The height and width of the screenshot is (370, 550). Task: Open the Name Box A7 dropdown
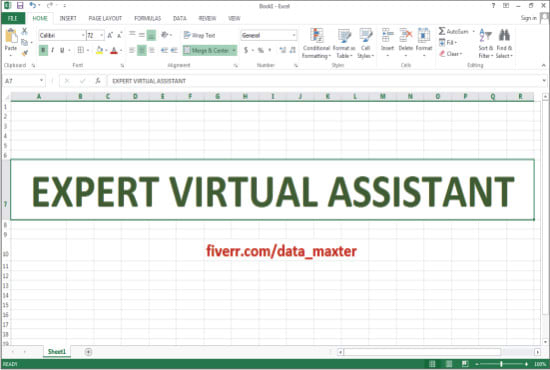tap(41, 81)
